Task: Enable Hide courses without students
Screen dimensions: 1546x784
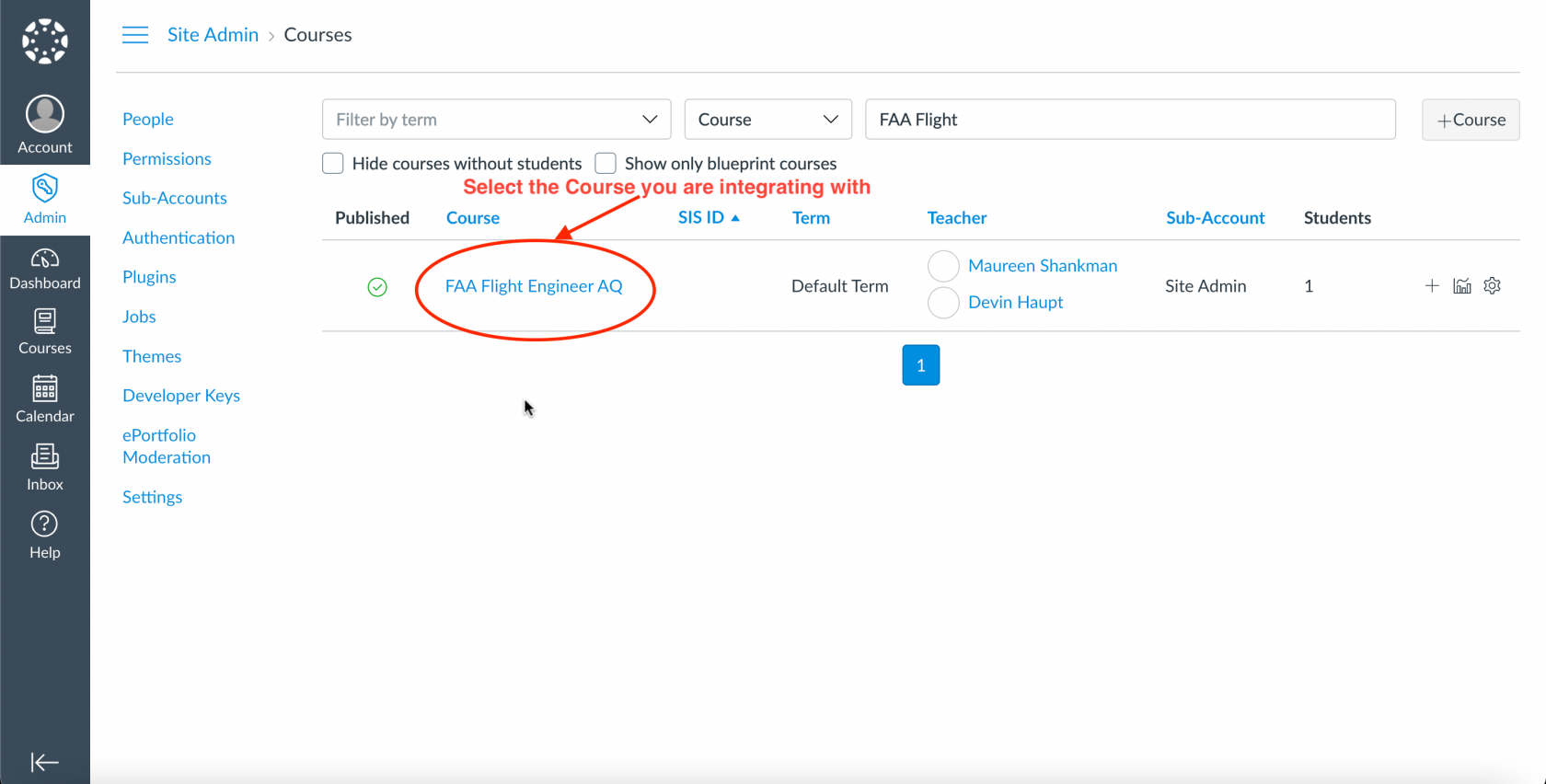Action: point(333,164)
